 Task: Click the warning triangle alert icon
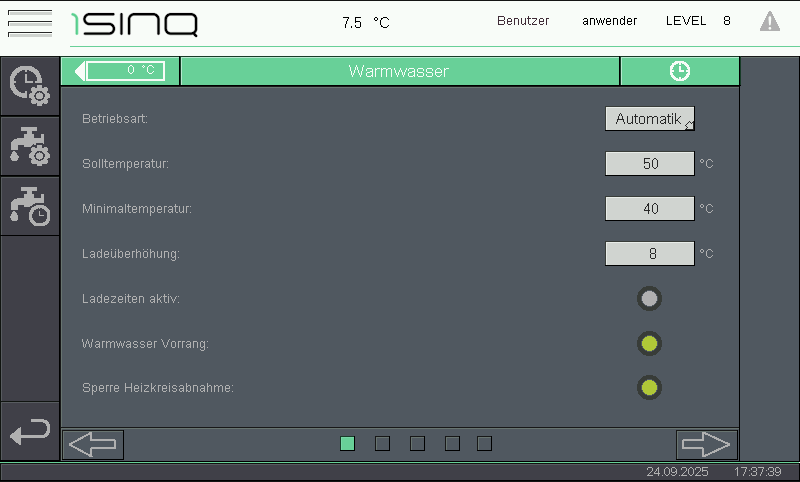pyautogui.click(x=769, y=21)
